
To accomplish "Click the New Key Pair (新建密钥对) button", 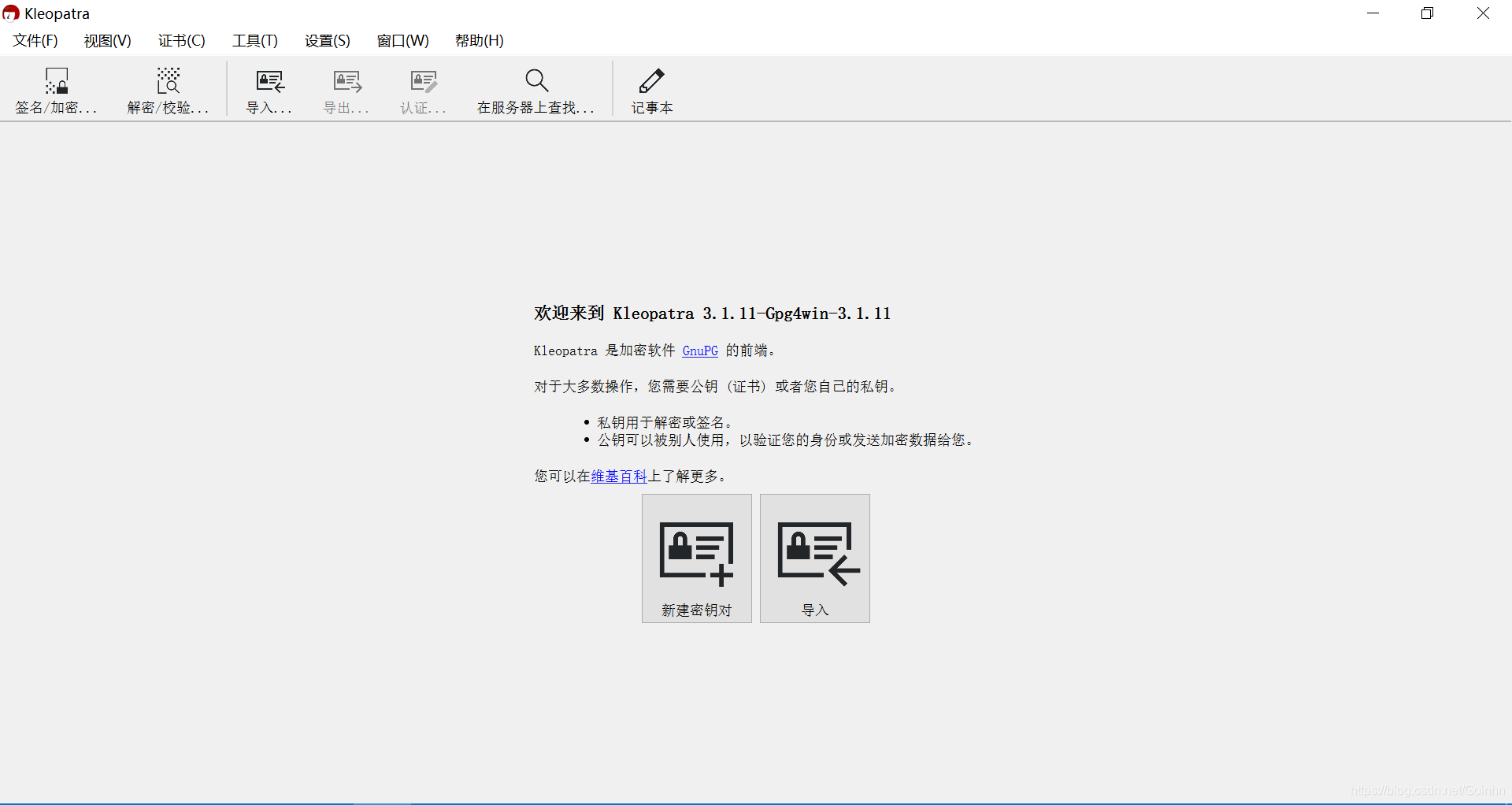I will pyautogui.click(x=697, y=558).
